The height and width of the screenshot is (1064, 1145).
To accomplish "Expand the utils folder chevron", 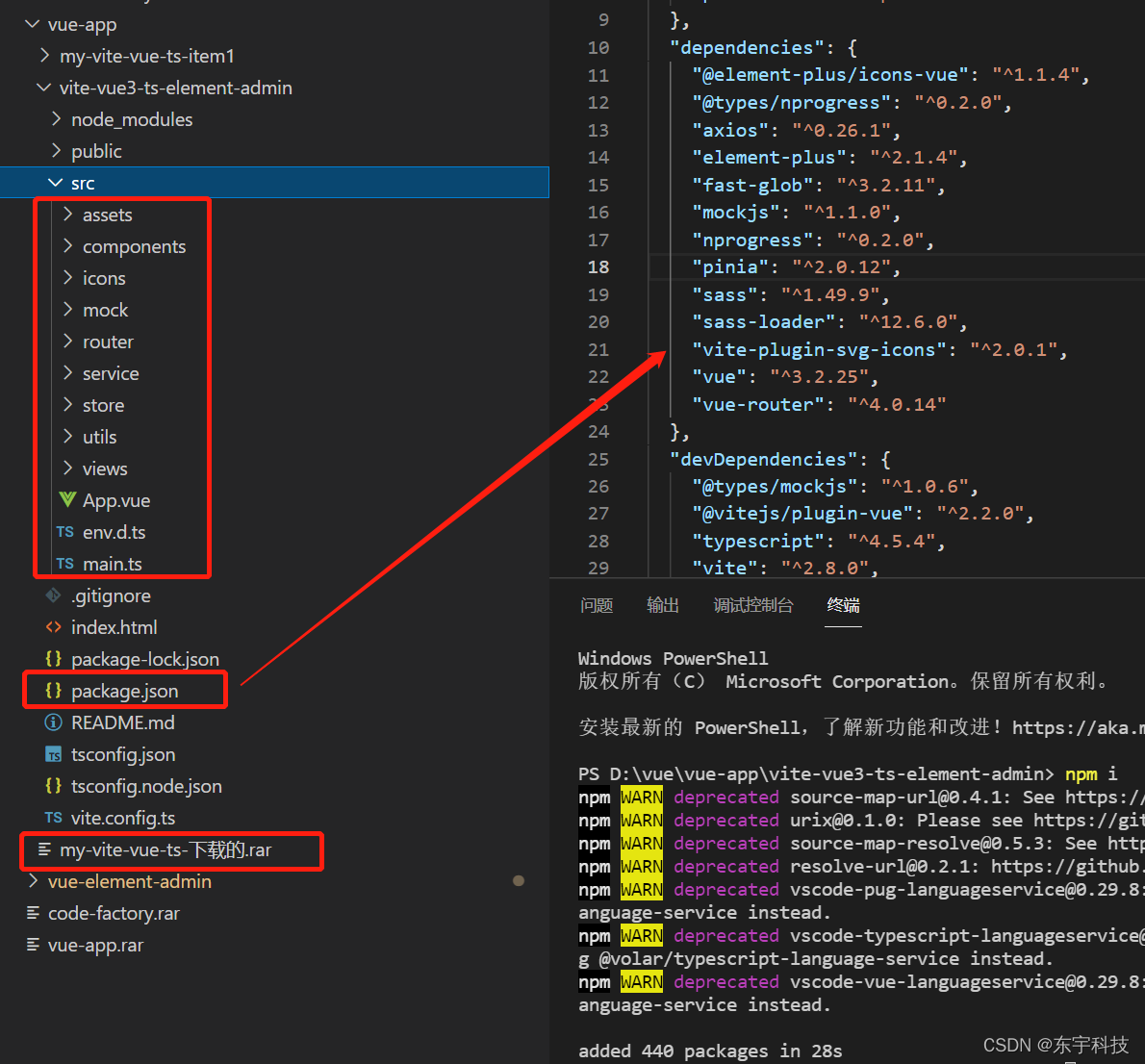I will [68, 437].
